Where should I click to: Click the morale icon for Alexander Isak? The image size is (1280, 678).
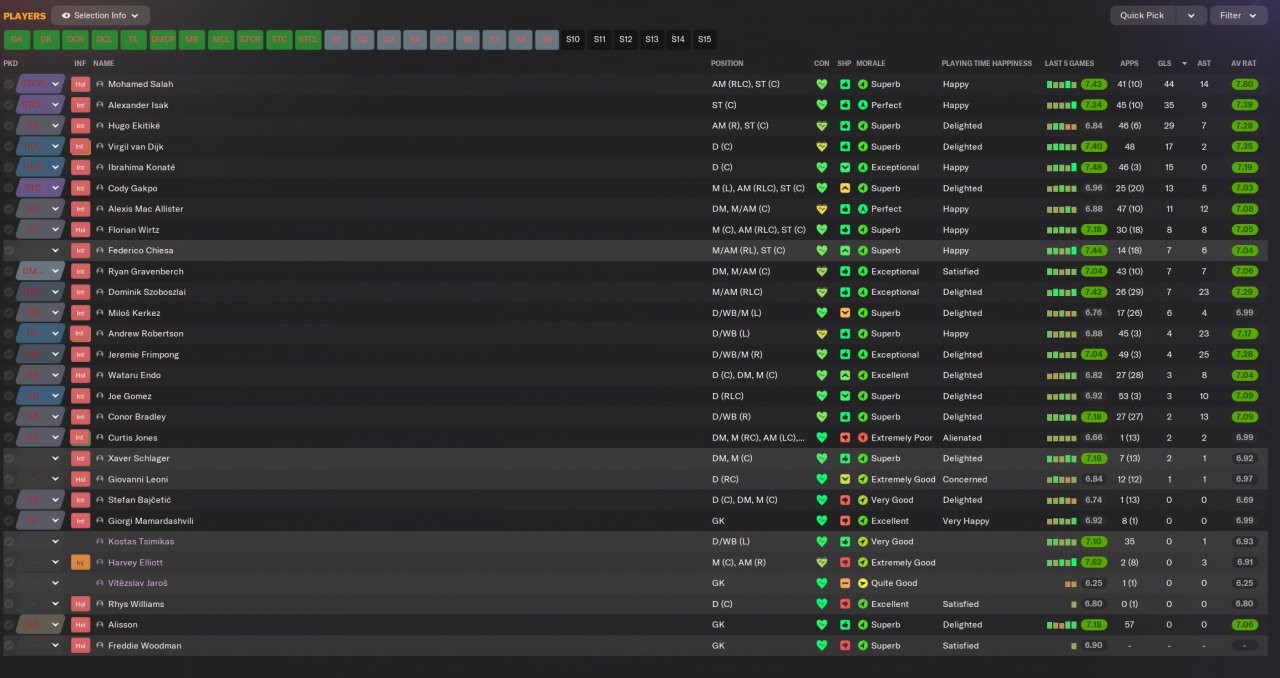[863, 105]
